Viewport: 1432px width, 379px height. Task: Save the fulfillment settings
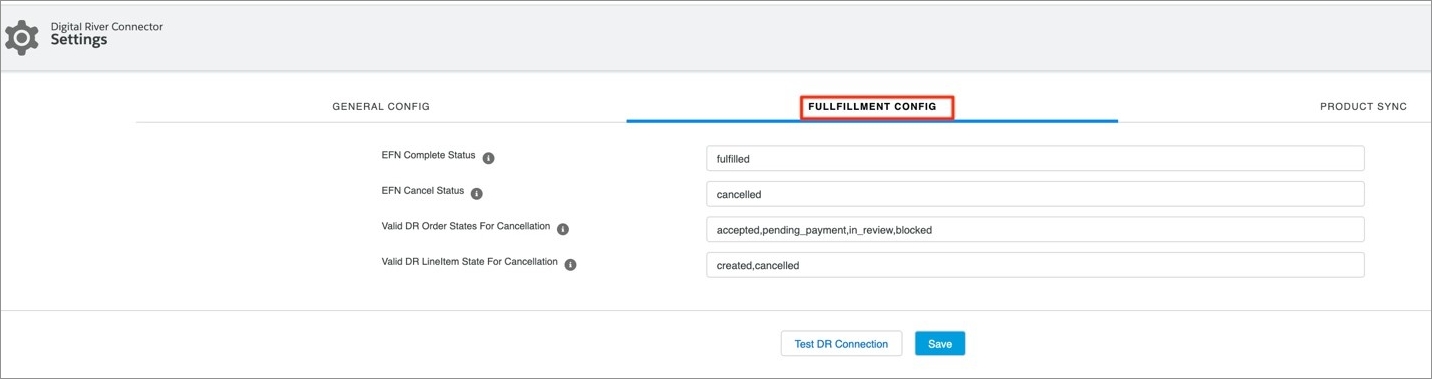click(x=940, y=343)
